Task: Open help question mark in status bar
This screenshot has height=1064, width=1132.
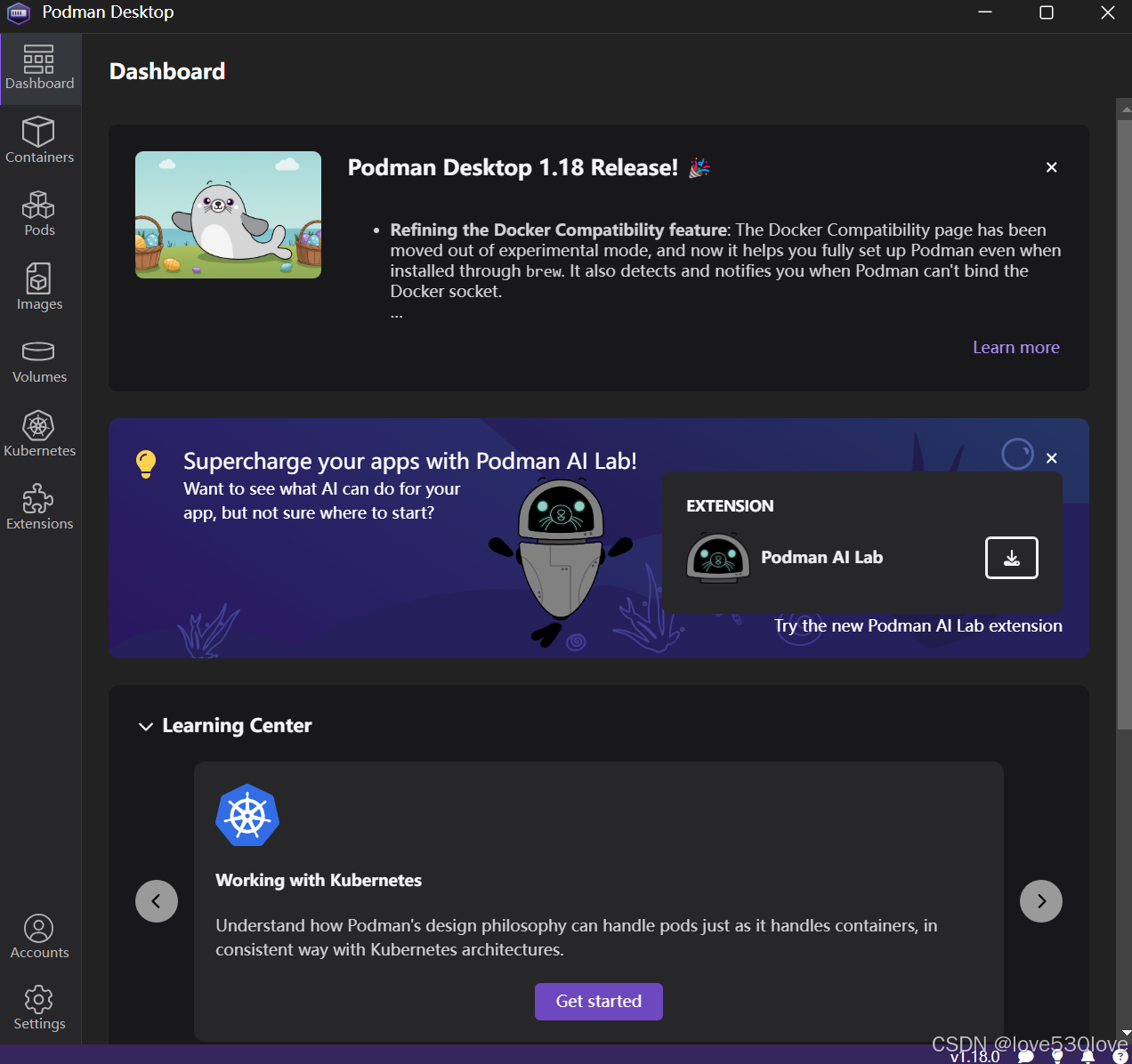Action: click(x=1120, y=1057)
